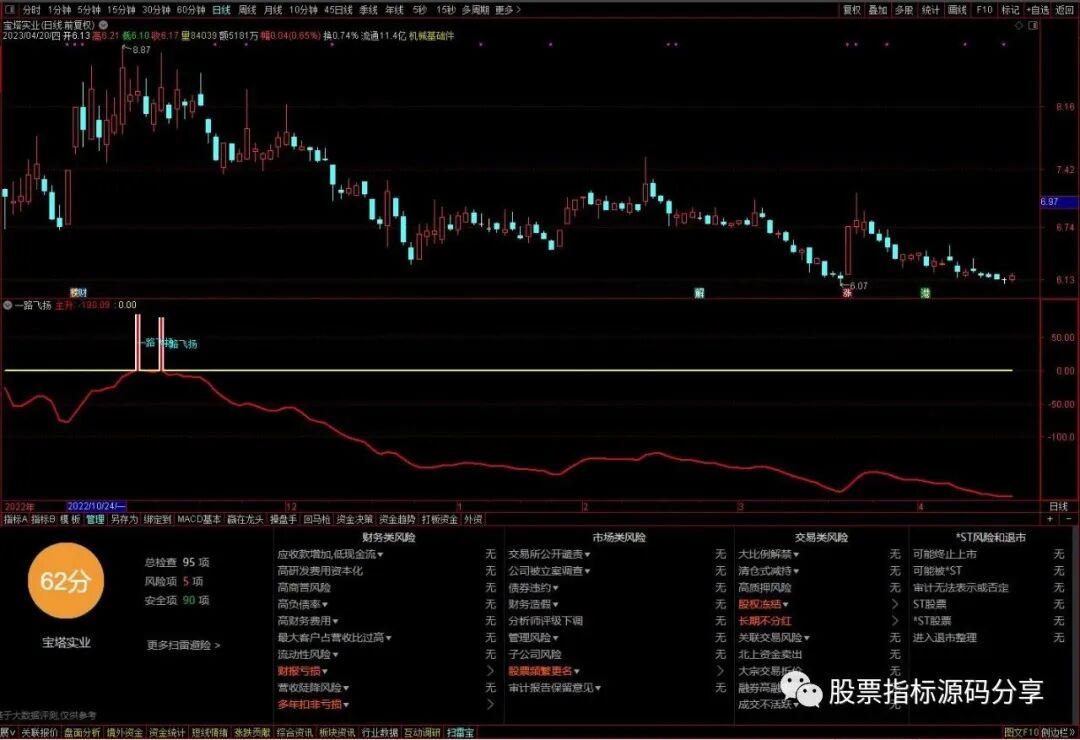
Task: Expand the 高财务费用 risk item
Action: coord(308,621)
